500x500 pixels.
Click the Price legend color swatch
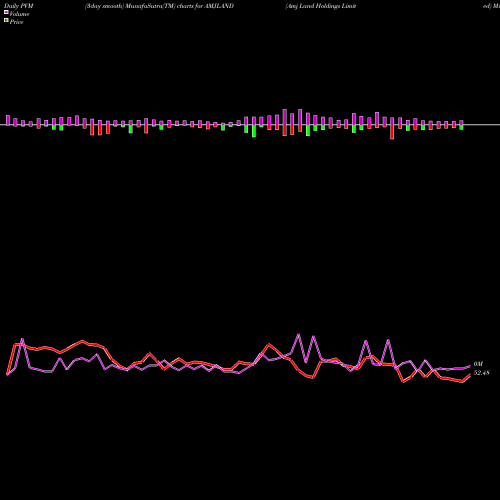point(6,21)
